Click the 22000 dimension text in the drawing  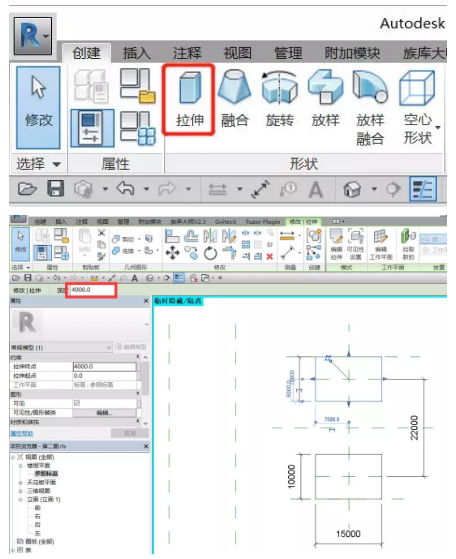click(x=414, y=427)
